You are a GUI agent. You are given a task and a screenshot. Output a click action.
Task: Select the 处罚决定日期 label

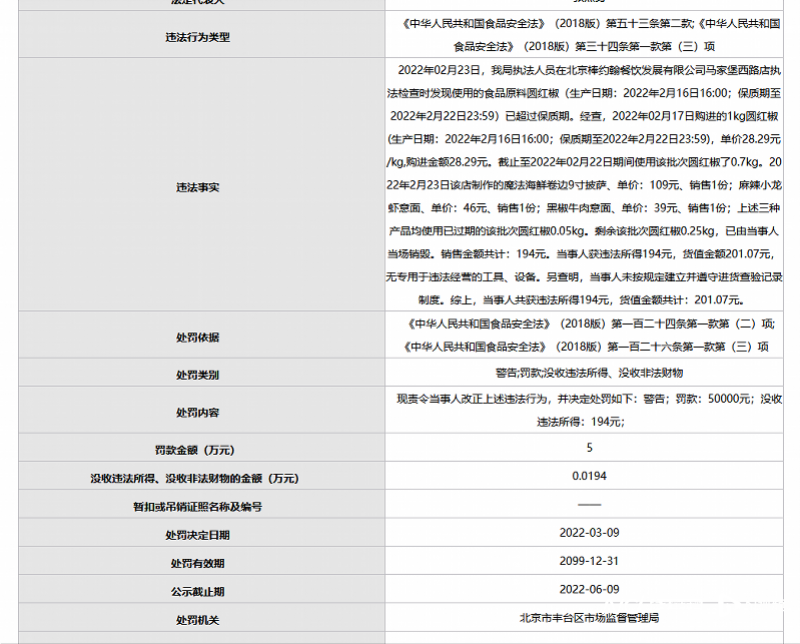click(197, 535)
